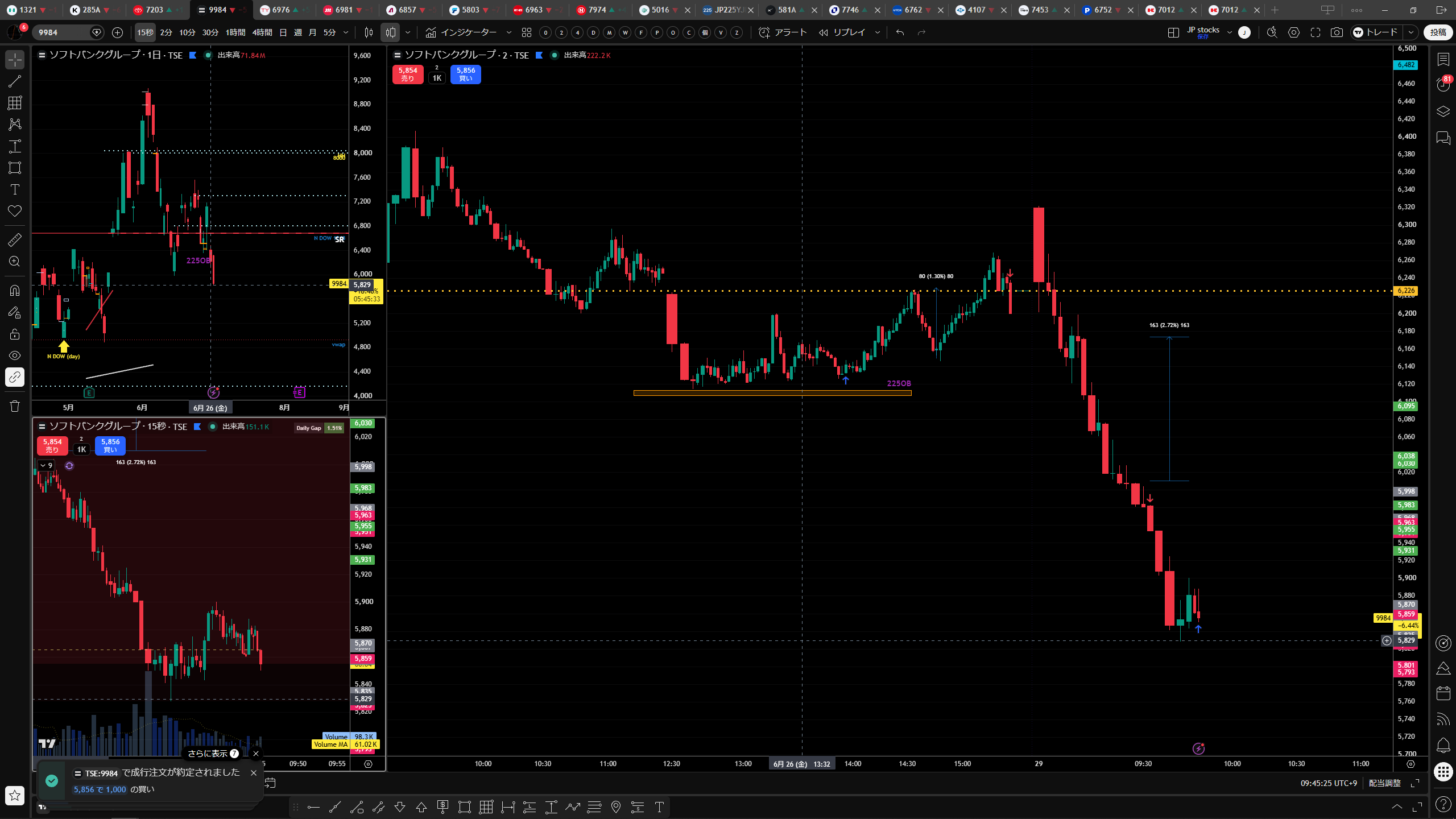1456x819 pixels.
Task: Select the trend line drawing tool
Action: (15, 81)
